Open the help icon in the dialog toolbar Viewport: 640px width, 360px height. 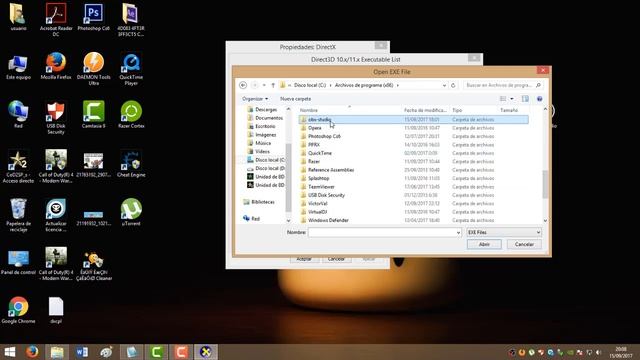point(540,99)
